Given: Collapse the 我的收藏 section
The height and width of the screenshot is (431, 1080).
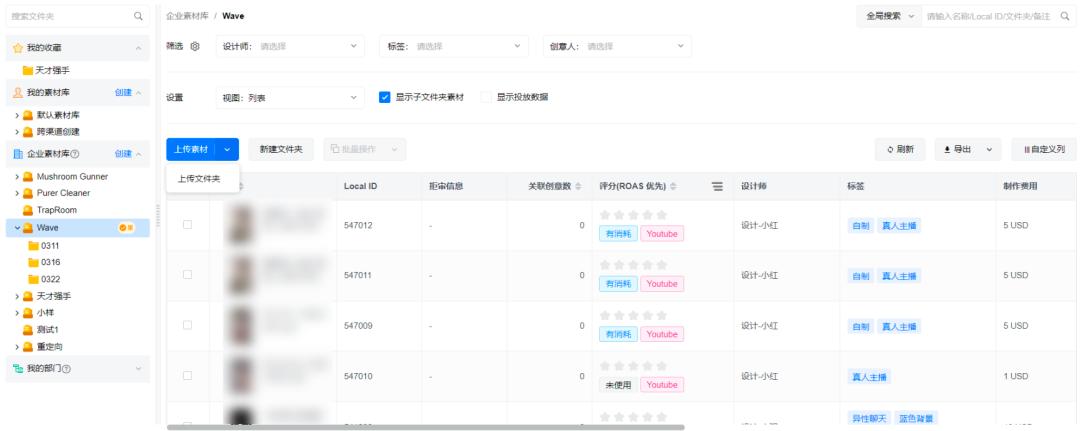Looking at the screenshot, I should click(138, 48).
